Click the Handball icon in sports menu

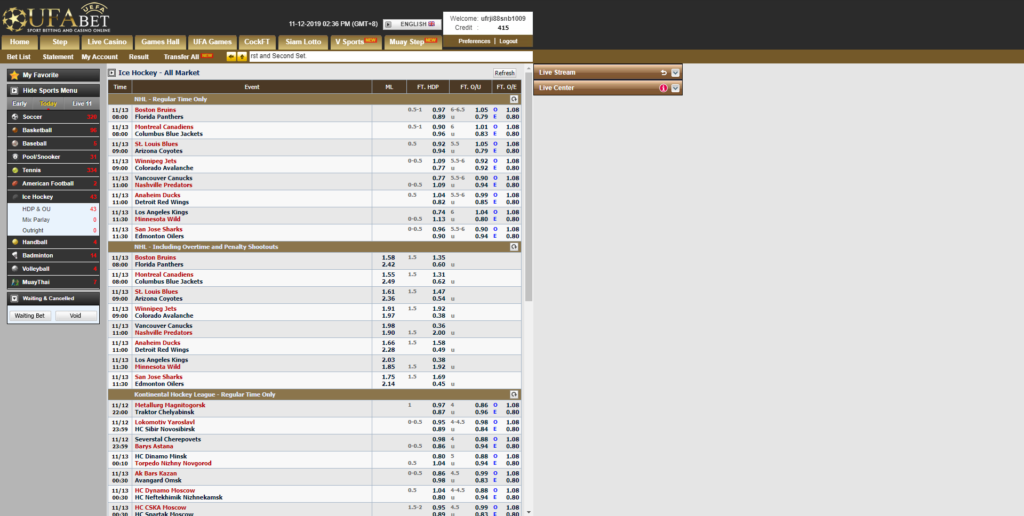point(15,242)
